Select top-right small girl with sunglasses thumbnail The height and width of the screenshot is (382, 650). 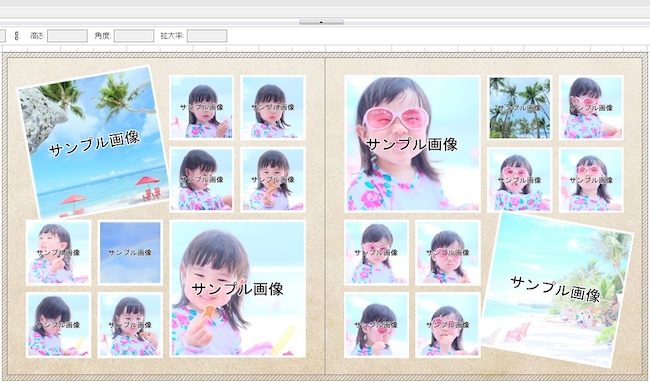(591, 107)
